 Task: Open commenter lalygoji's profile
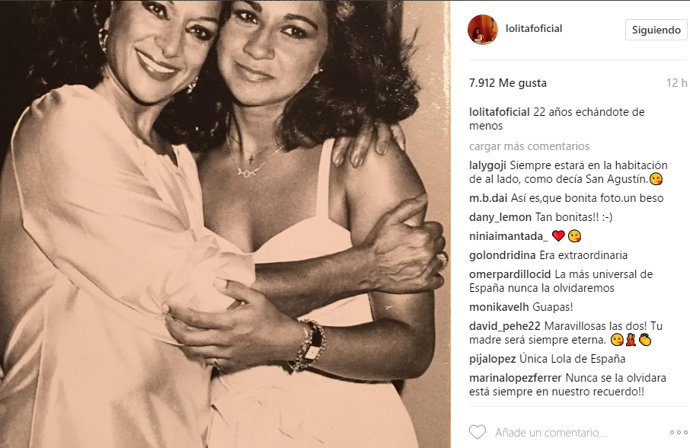coord(488,165)
